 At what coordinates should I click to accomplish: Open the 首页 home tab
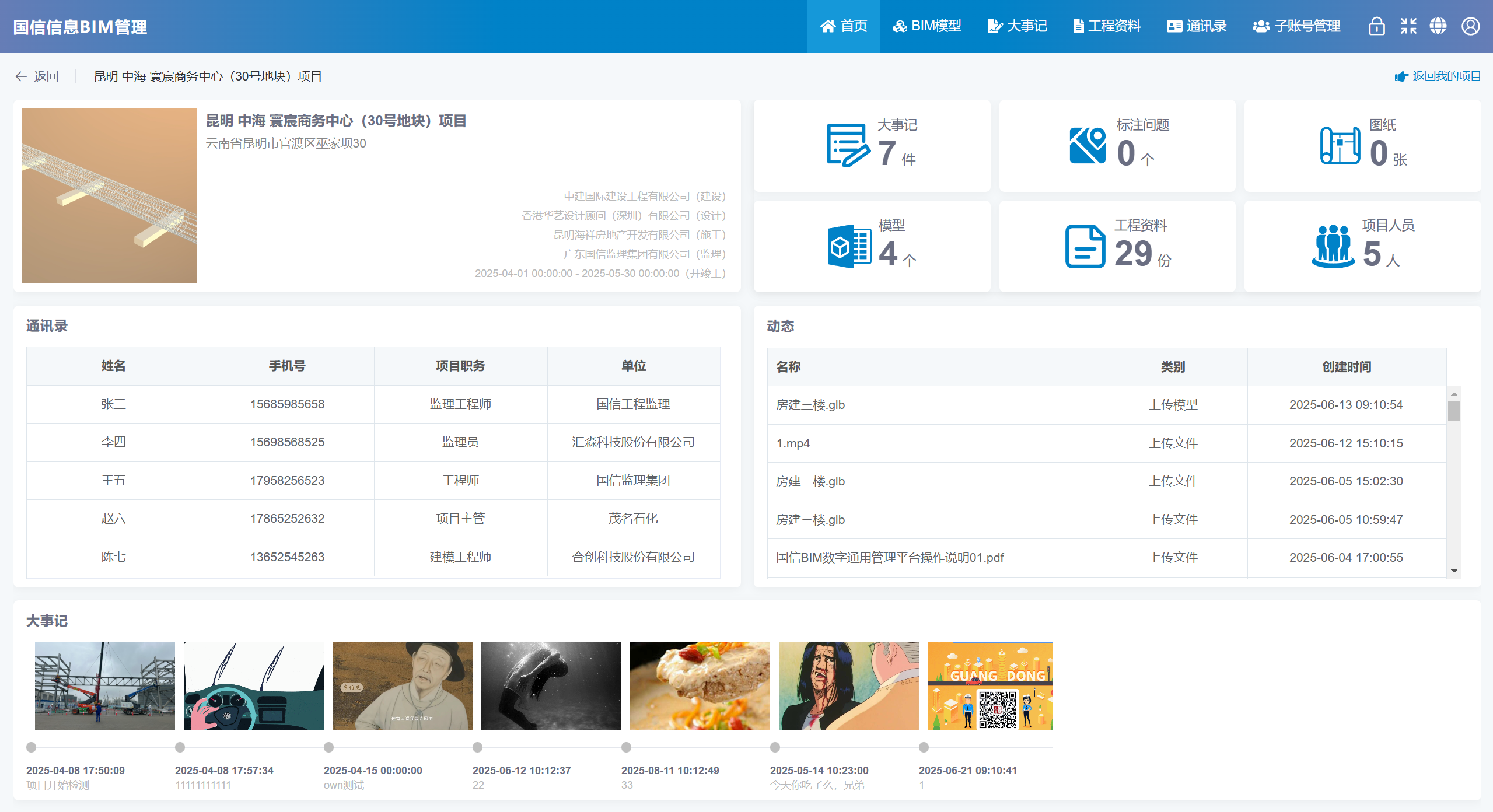(x=843, y=26)
